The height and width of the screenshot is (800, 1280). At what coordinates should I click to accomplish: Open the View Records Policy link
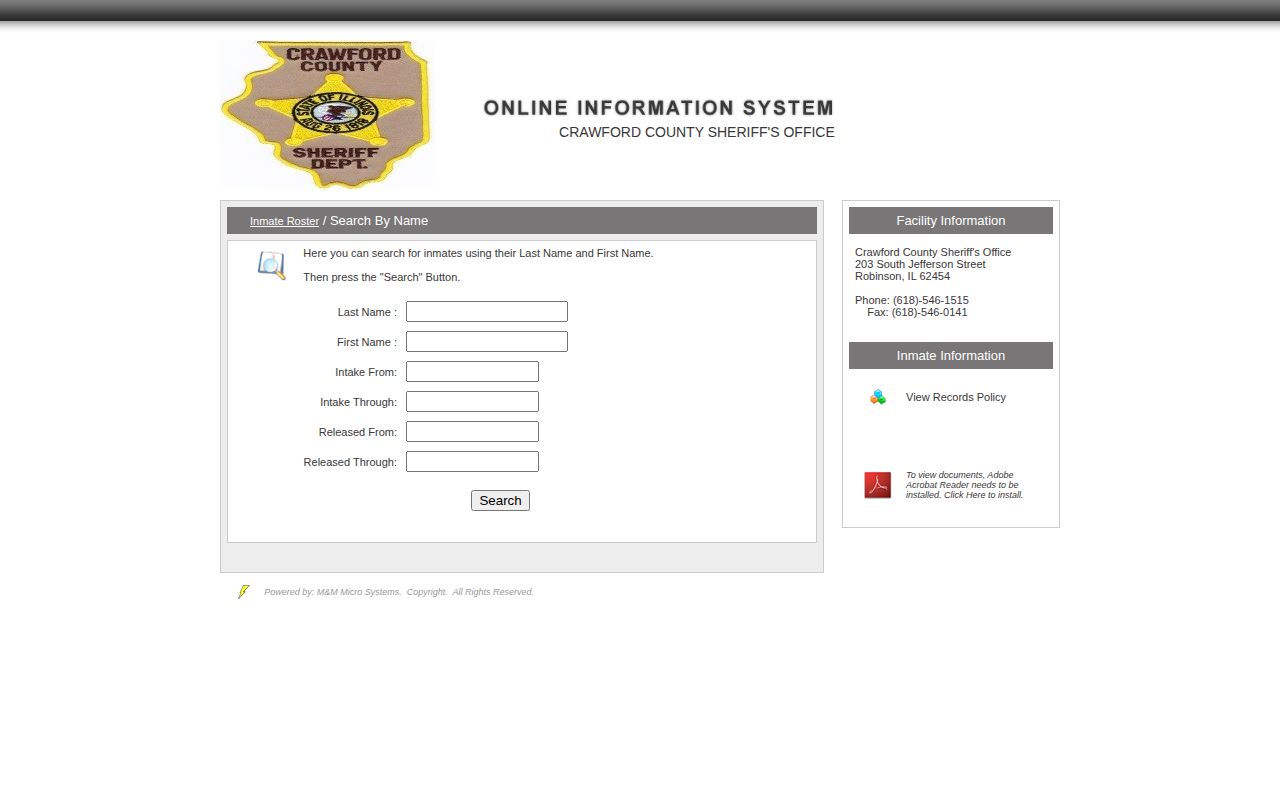pyautogui.click(x=956, y=397)
